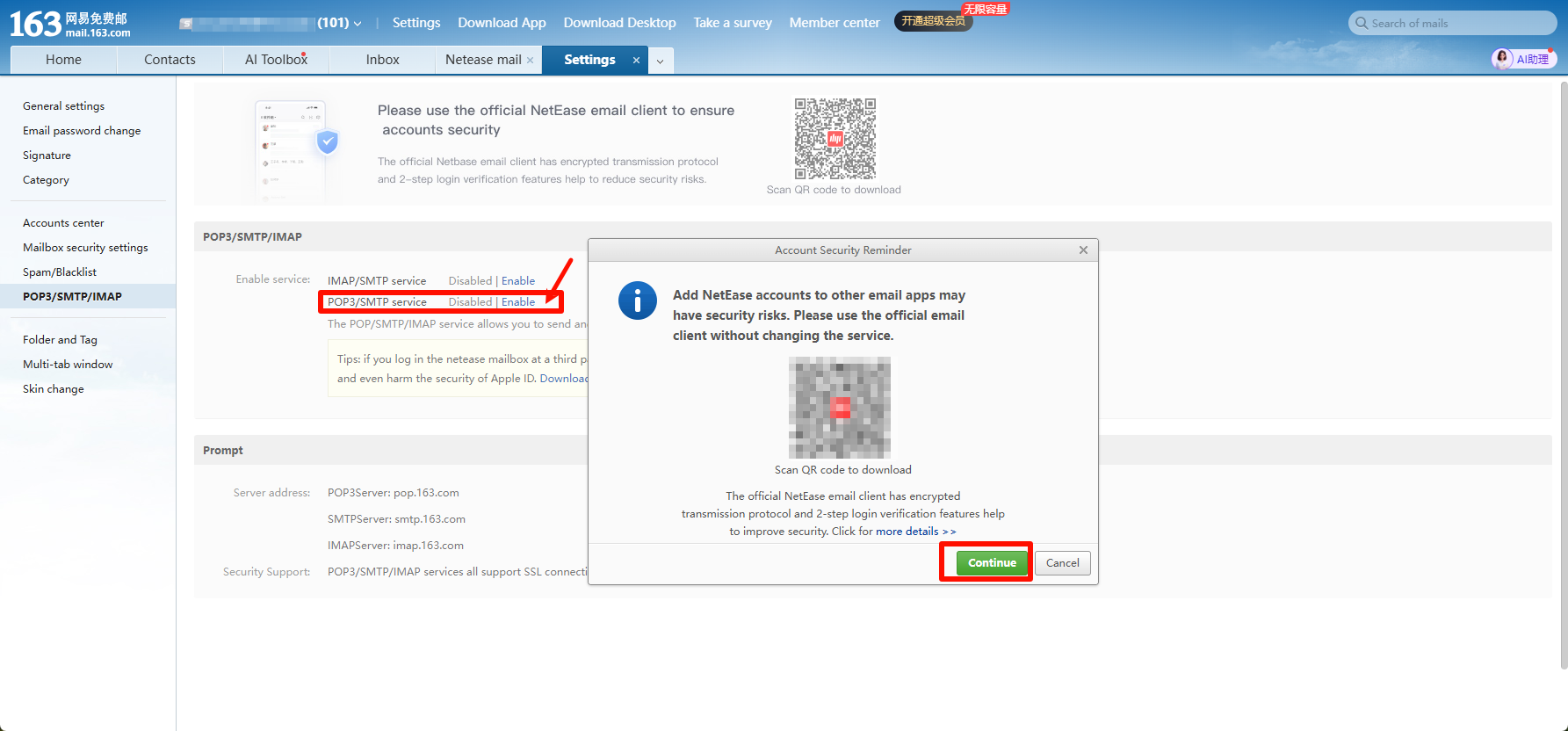Focus the Search of mails field
The height and width of the screenshot is (731, 1568).
1452,24
